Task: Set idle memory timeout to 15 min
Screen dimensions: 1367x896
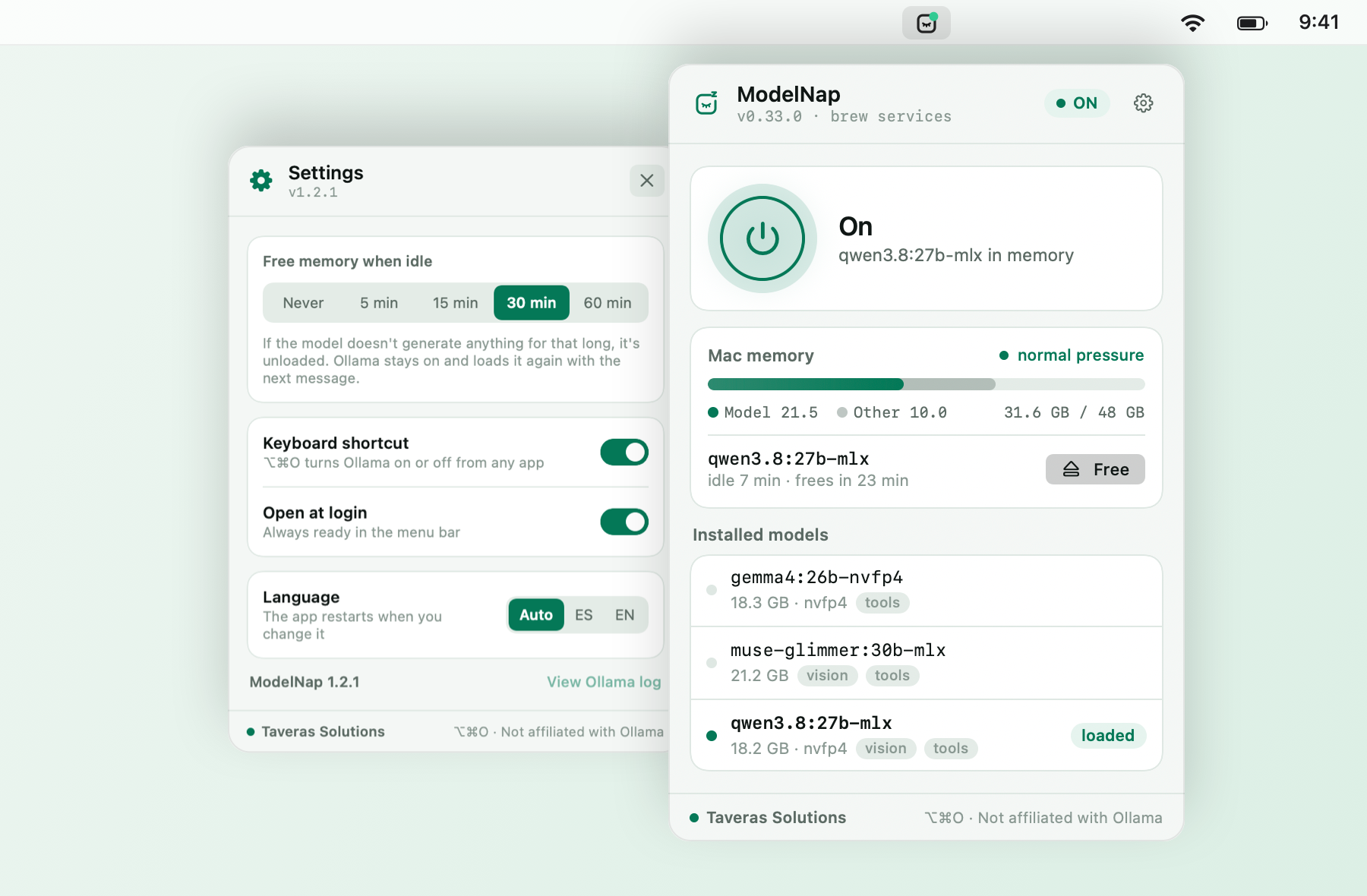Action: coord(456,303)
